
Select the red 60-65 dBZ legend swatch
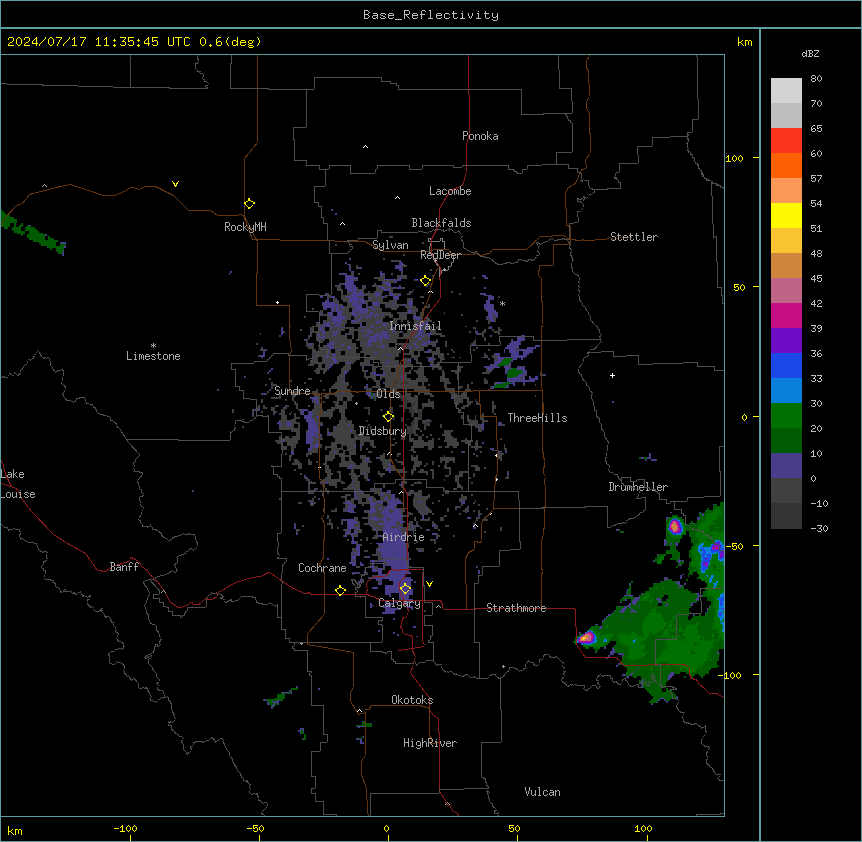pyautogui.click(x=786, y=141)
